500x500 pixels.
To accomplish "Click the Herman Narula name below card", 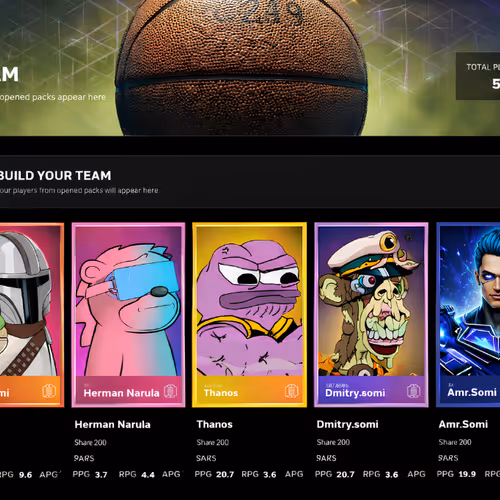I will pyautogui.click(x=113, y=425).
